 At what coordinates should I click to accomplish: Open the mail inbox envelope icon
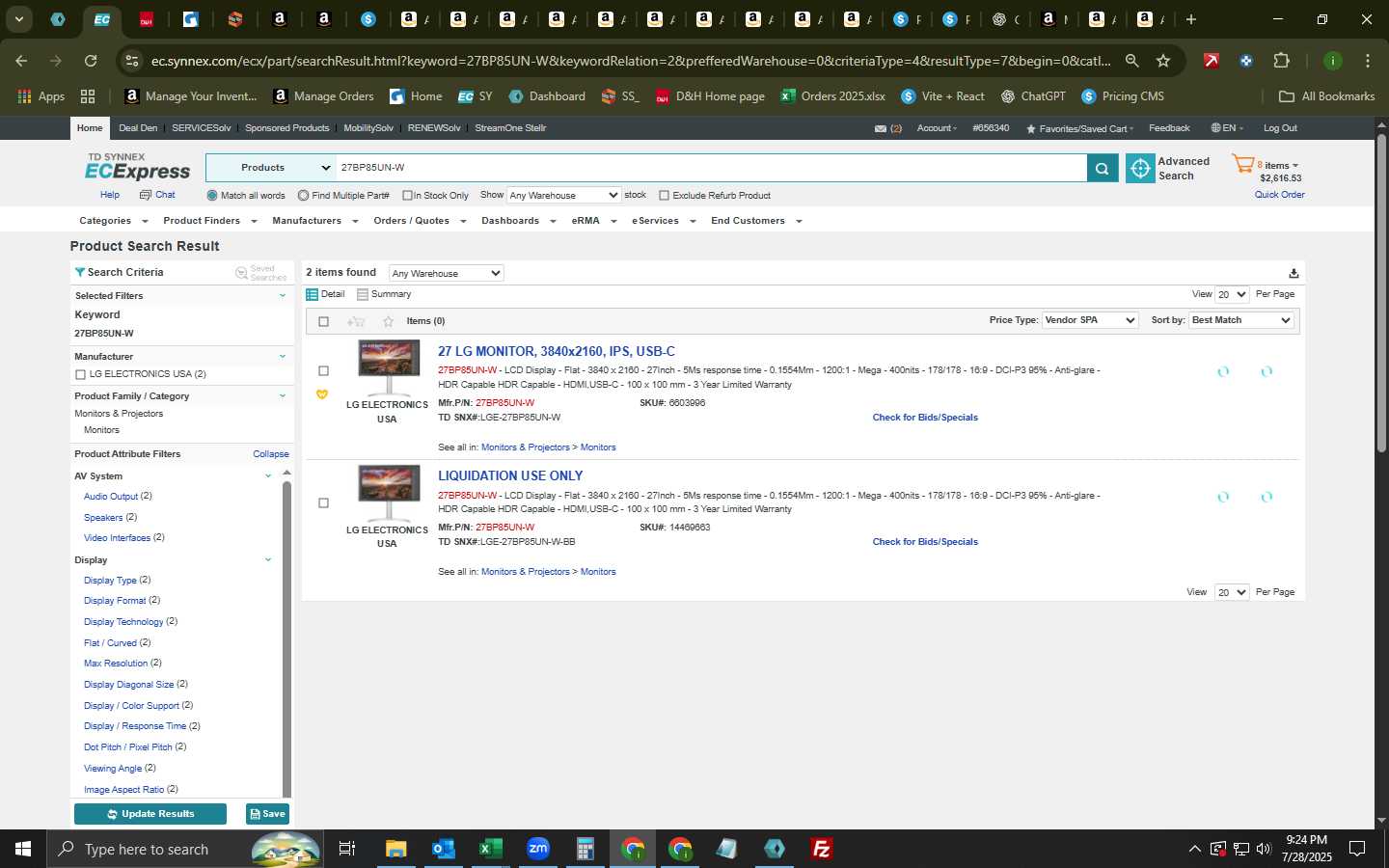pos(880,128)
